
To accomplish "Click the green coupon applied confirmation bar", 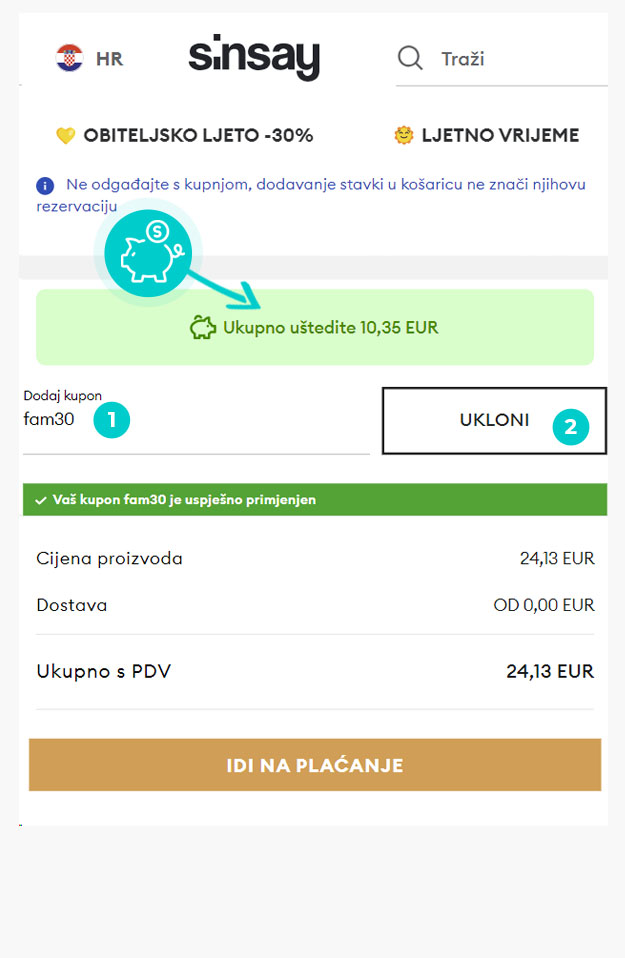I will [315, 500].
